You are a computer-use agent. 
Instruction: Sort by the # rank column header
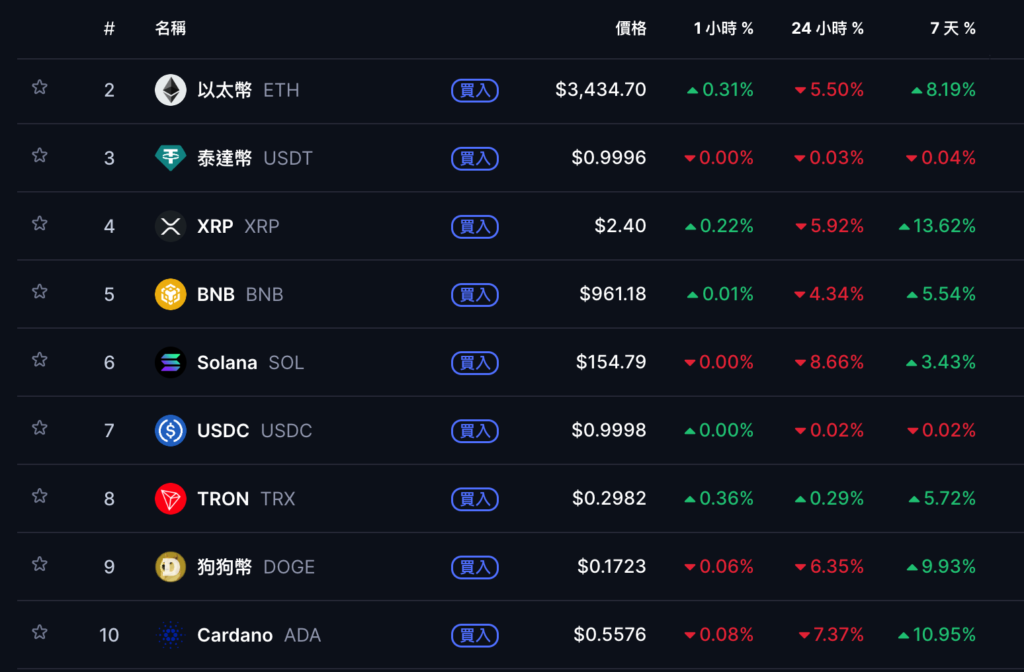click(109, 28)
